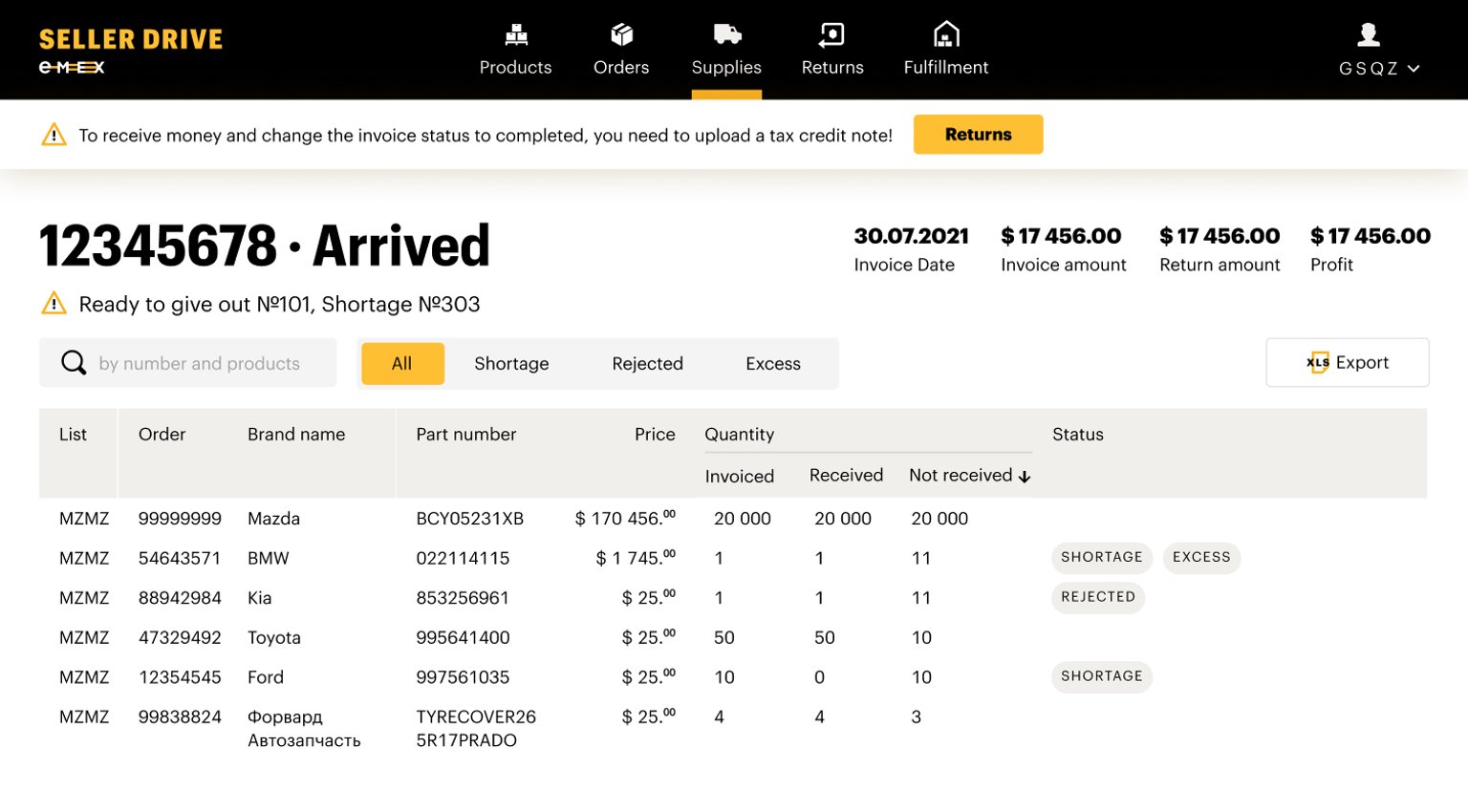Click order 99838824 cell
Image resolution: width=1468 pixels, height=812 pixels.
(180, 716)
